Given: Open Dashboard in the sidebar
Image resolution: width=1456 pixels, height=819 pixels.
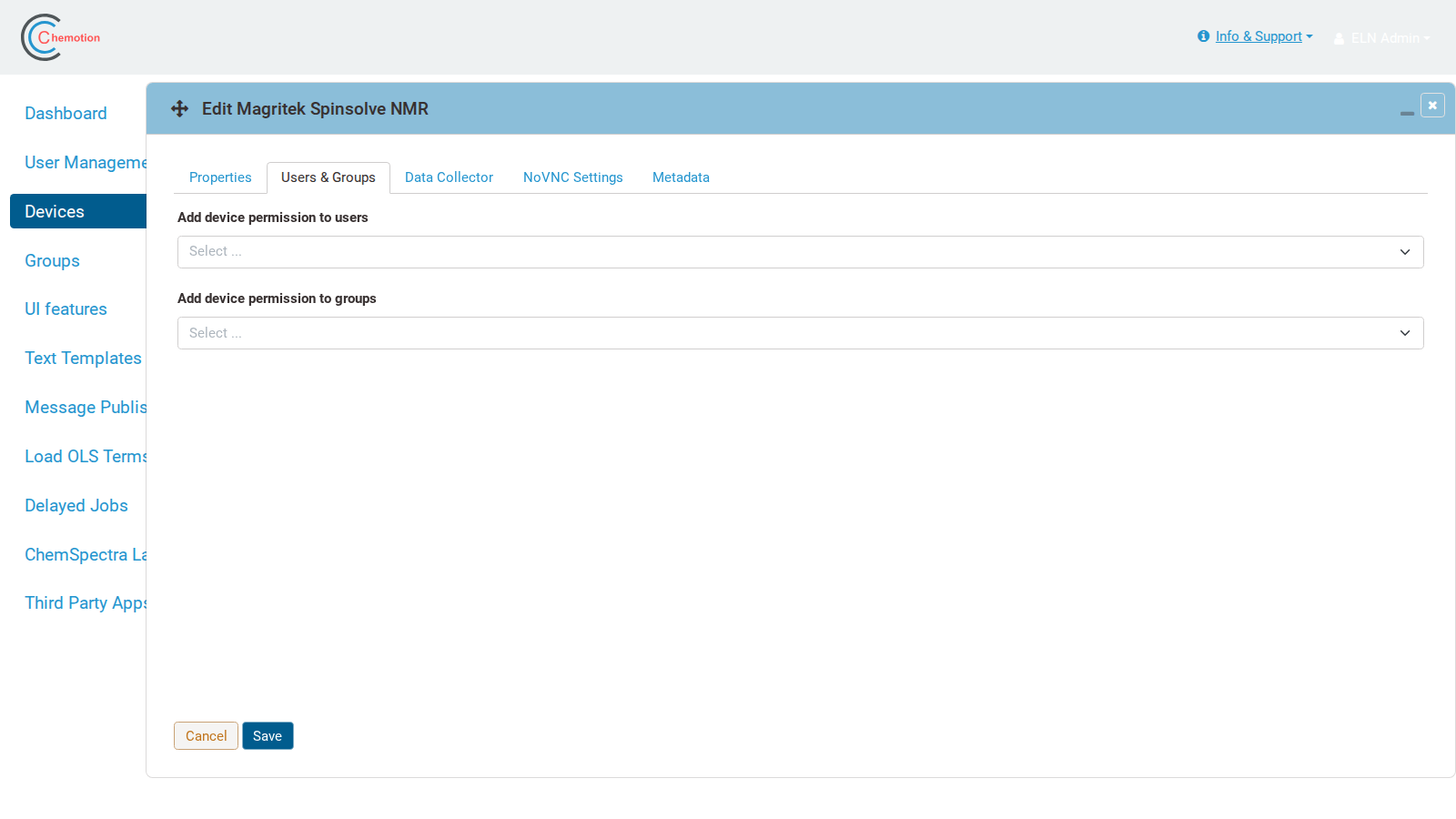Looking at the screenshot, I should 66,114.
